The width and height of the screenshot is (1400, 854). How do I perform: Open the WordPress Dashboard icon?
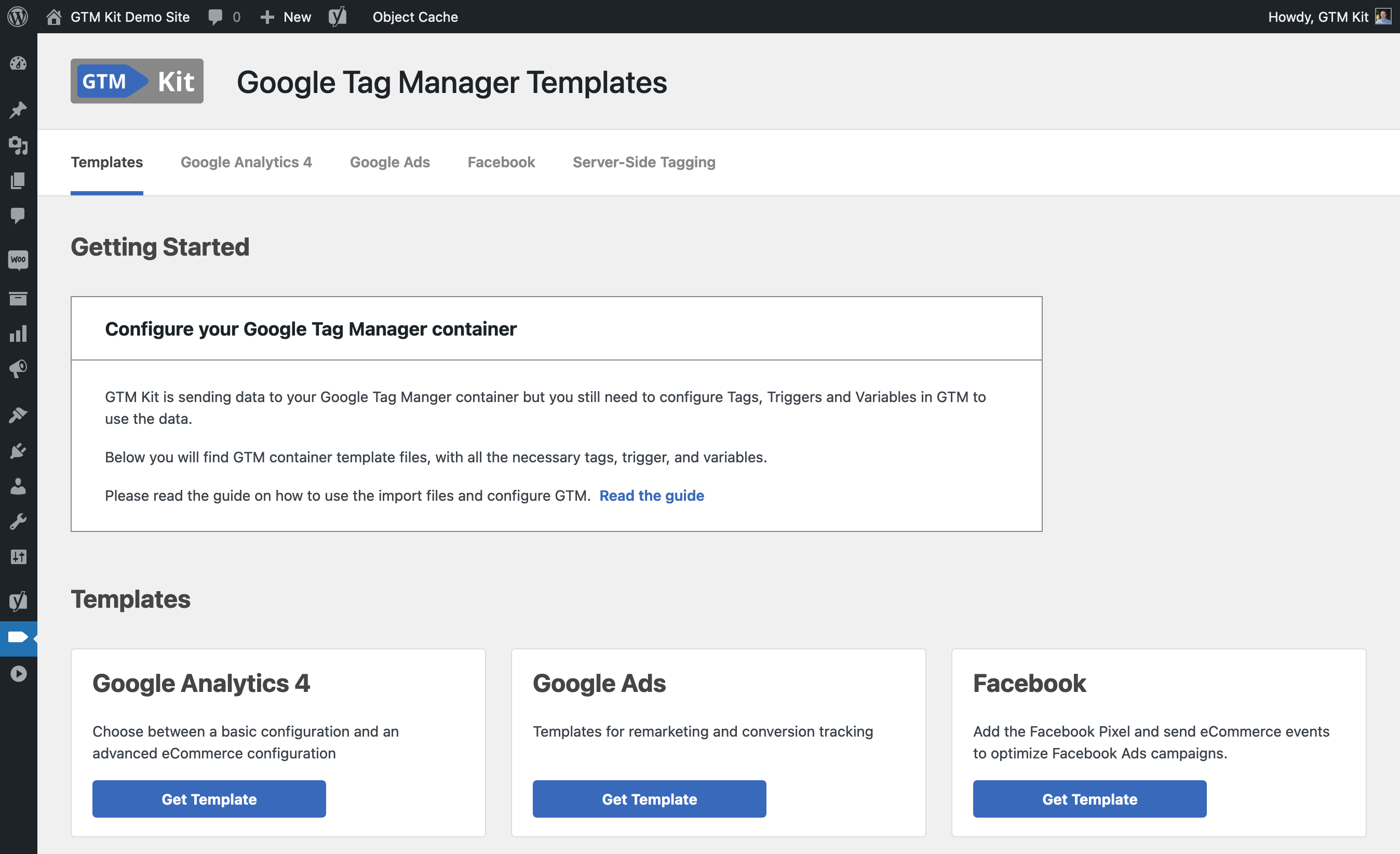18,64
